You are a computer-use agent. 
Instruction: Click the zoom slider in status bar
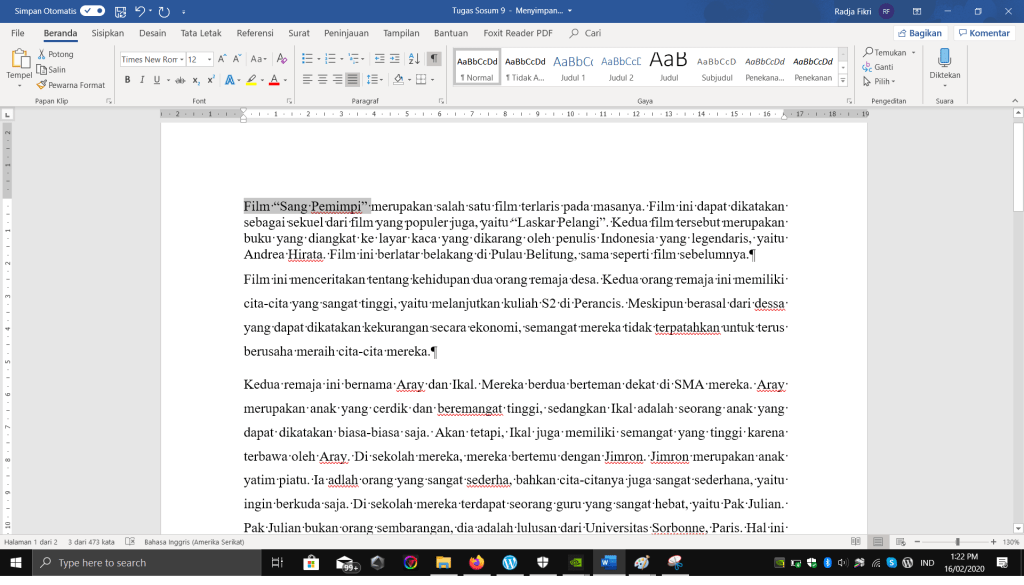point(956,542)
